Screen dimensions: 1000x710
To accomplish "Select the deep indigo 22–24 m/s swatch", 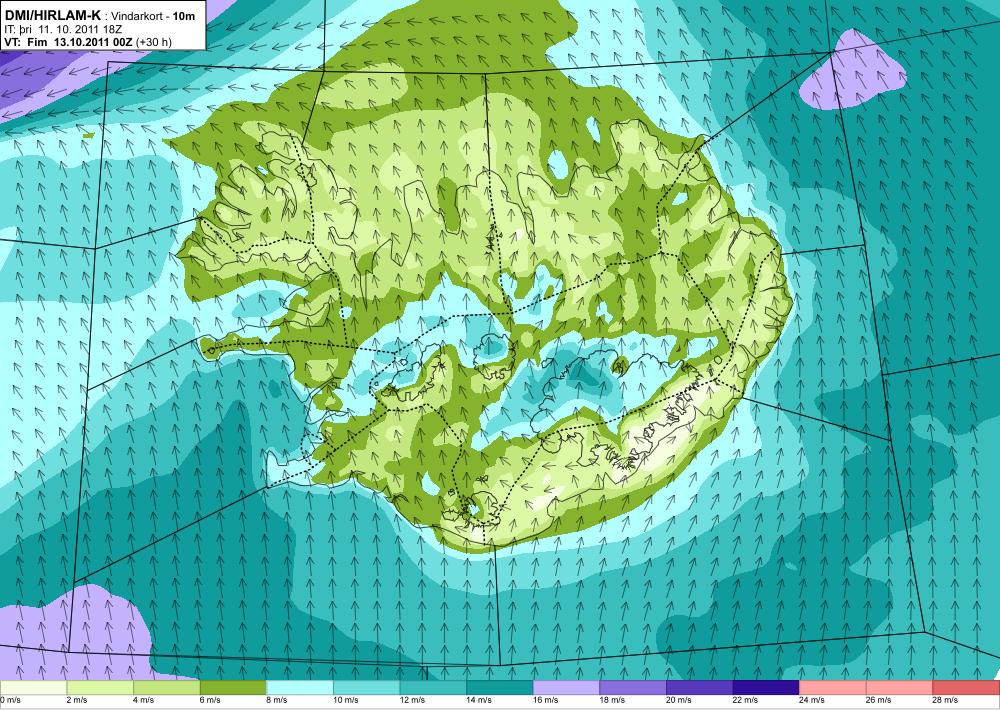I will [767, 688].
